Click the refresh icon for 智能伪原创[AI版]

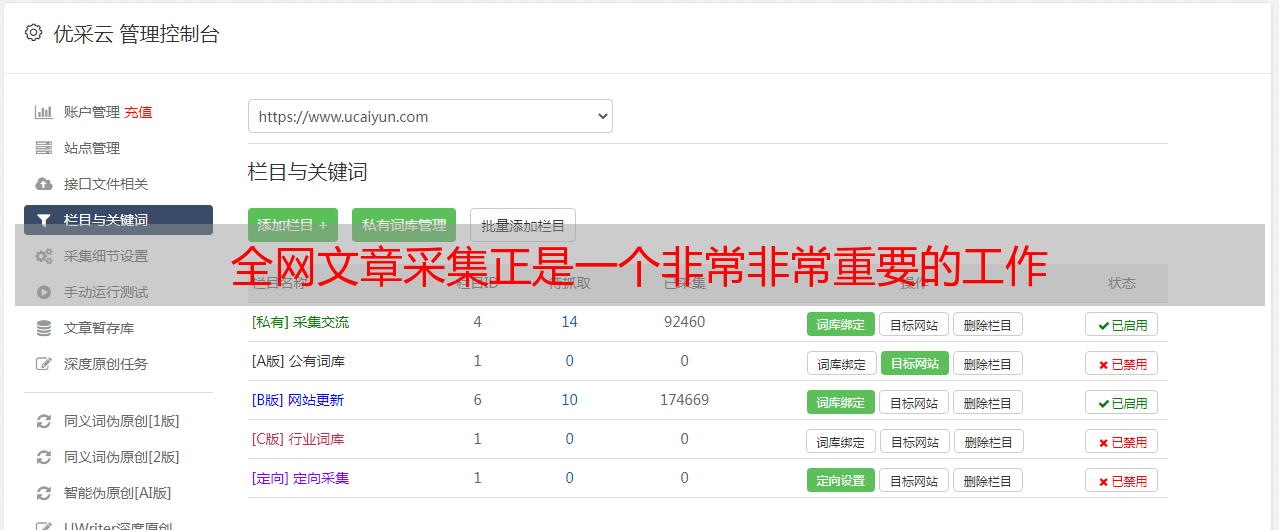43,493
